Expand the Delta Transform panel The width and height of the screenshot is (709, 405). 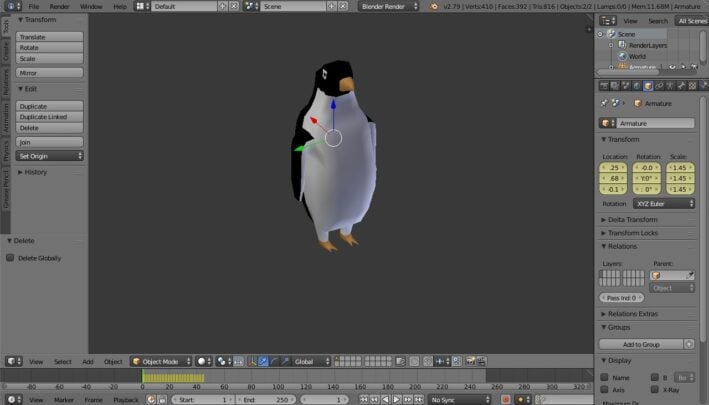[633, 219]
